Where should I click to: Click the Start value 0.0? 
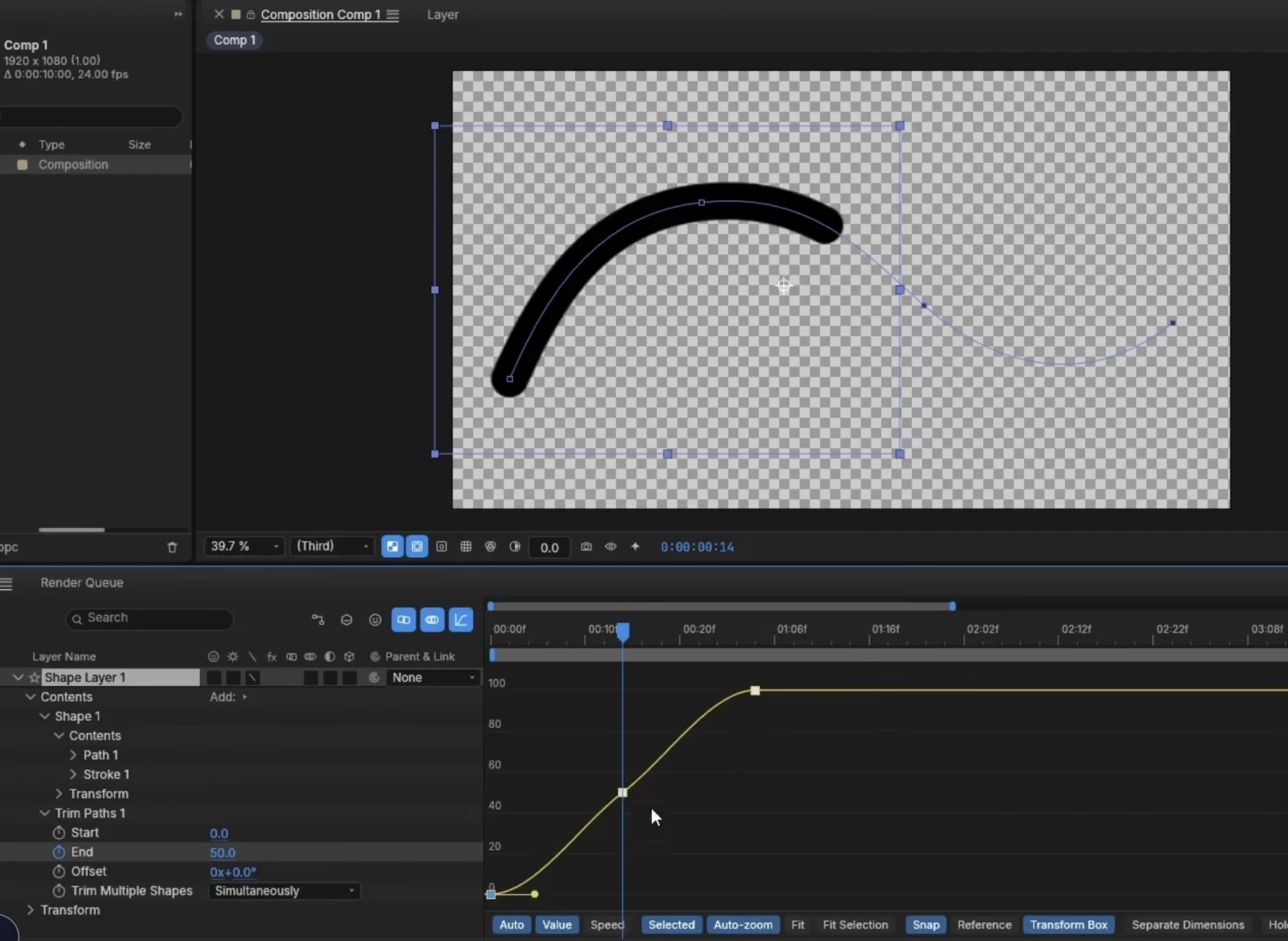(219, 834)
